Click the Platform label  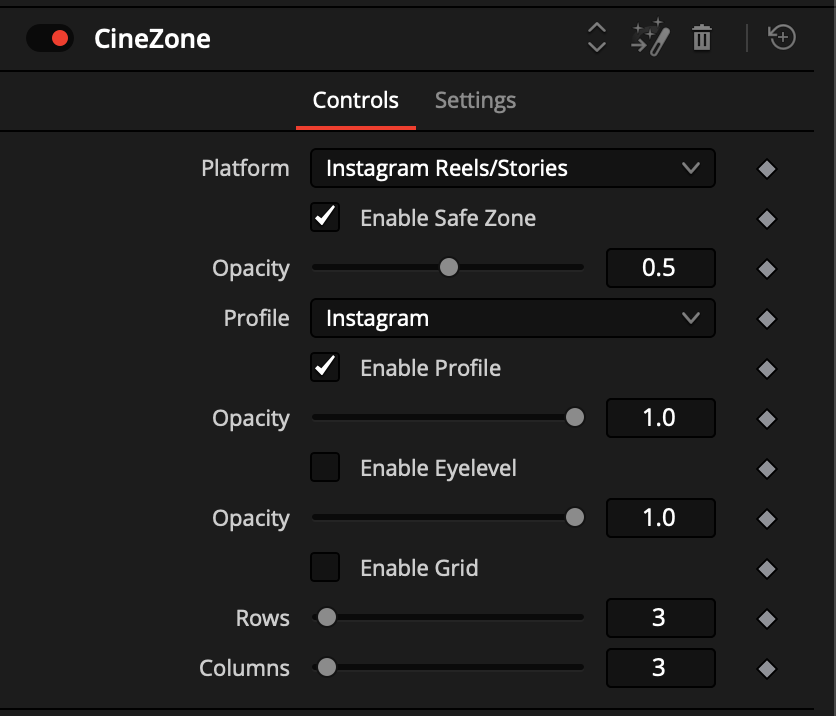pos(245,168)
